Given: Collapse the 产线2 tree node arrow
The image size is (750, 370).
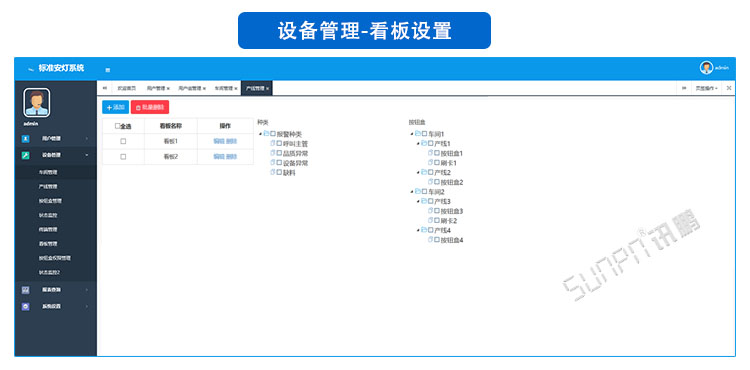Looking at the screenshot, I should coord(418,173).
